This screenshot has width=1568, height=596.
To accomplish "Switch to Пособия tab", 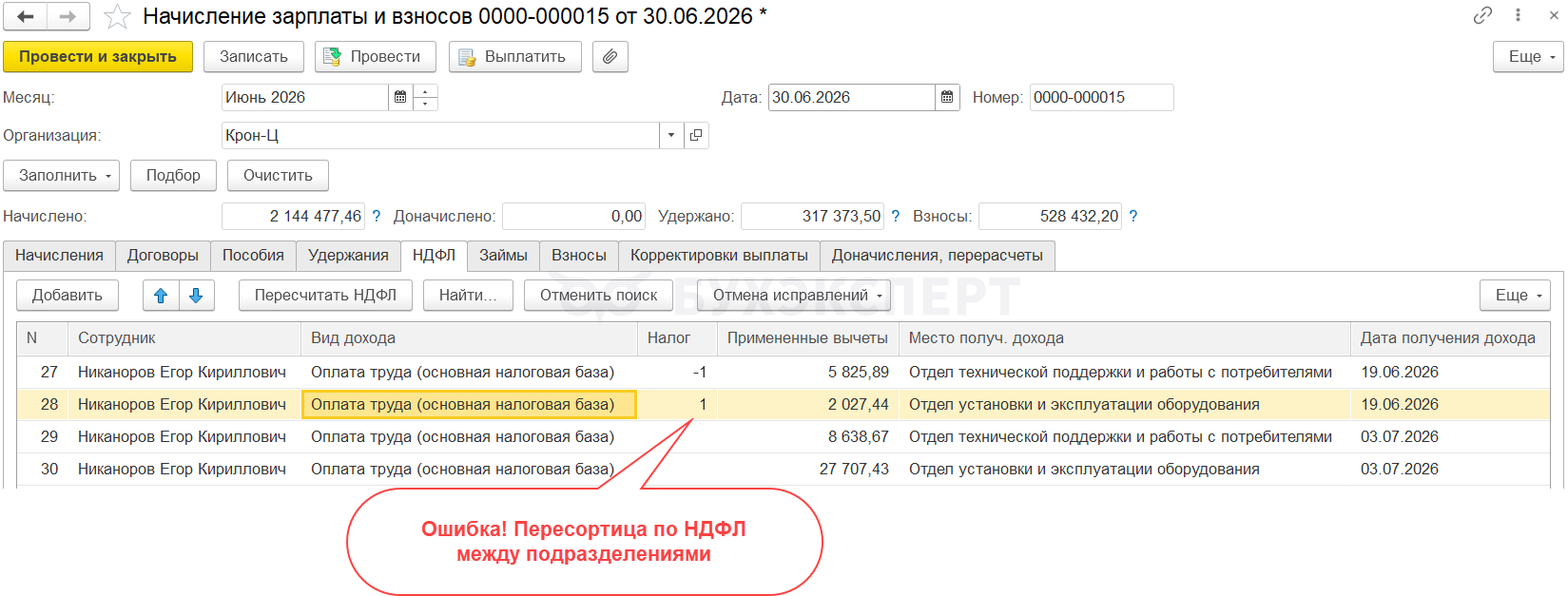I will click(x=253, y=256).
